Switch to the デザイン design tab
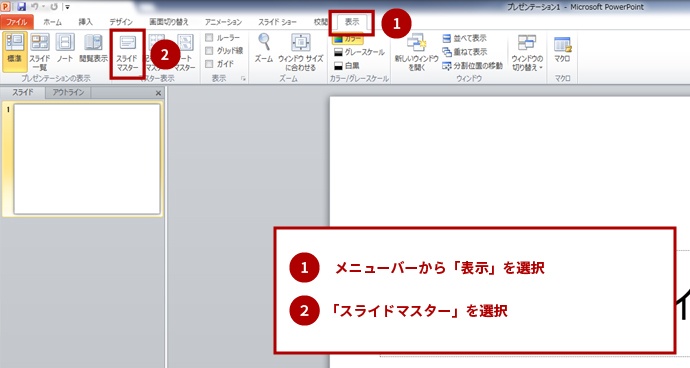Image resolution: width=690 pixels, height=368 pixels. pyautogui.click(x=121, y=22)
